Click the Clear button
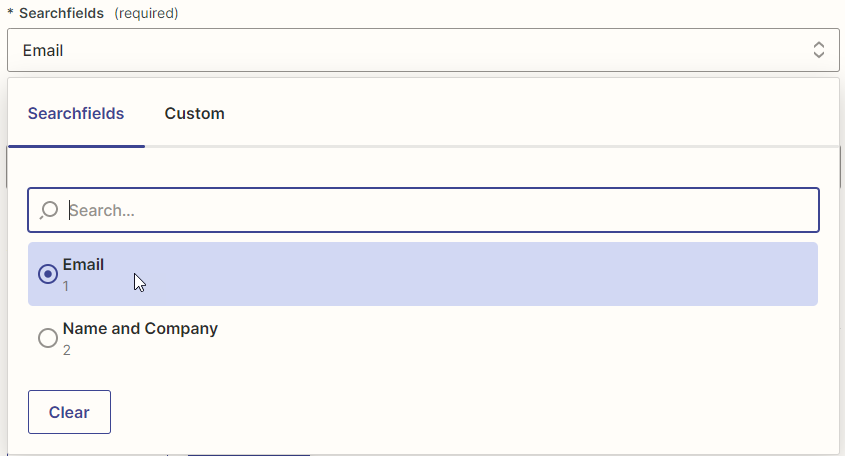Screen dimensions: 845x456 (70, 412)
